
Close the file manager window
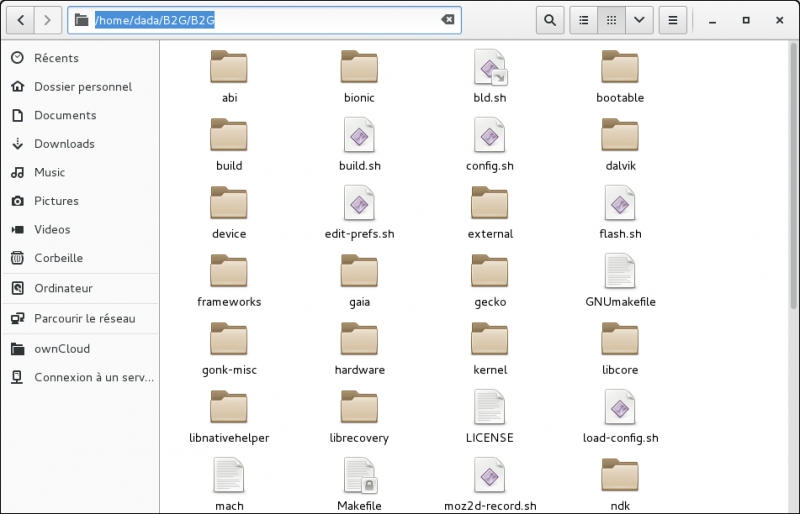point(779,20)
